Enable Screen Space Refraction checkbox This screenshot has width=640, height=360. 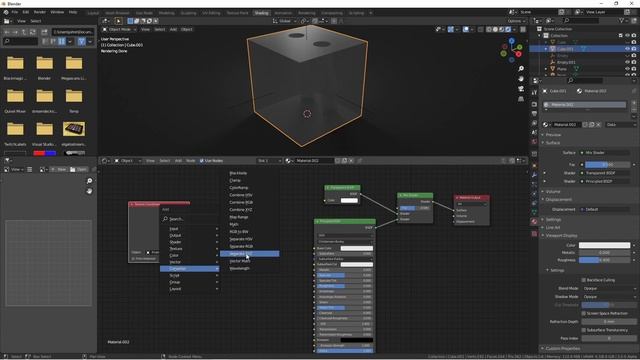point(584,313)
